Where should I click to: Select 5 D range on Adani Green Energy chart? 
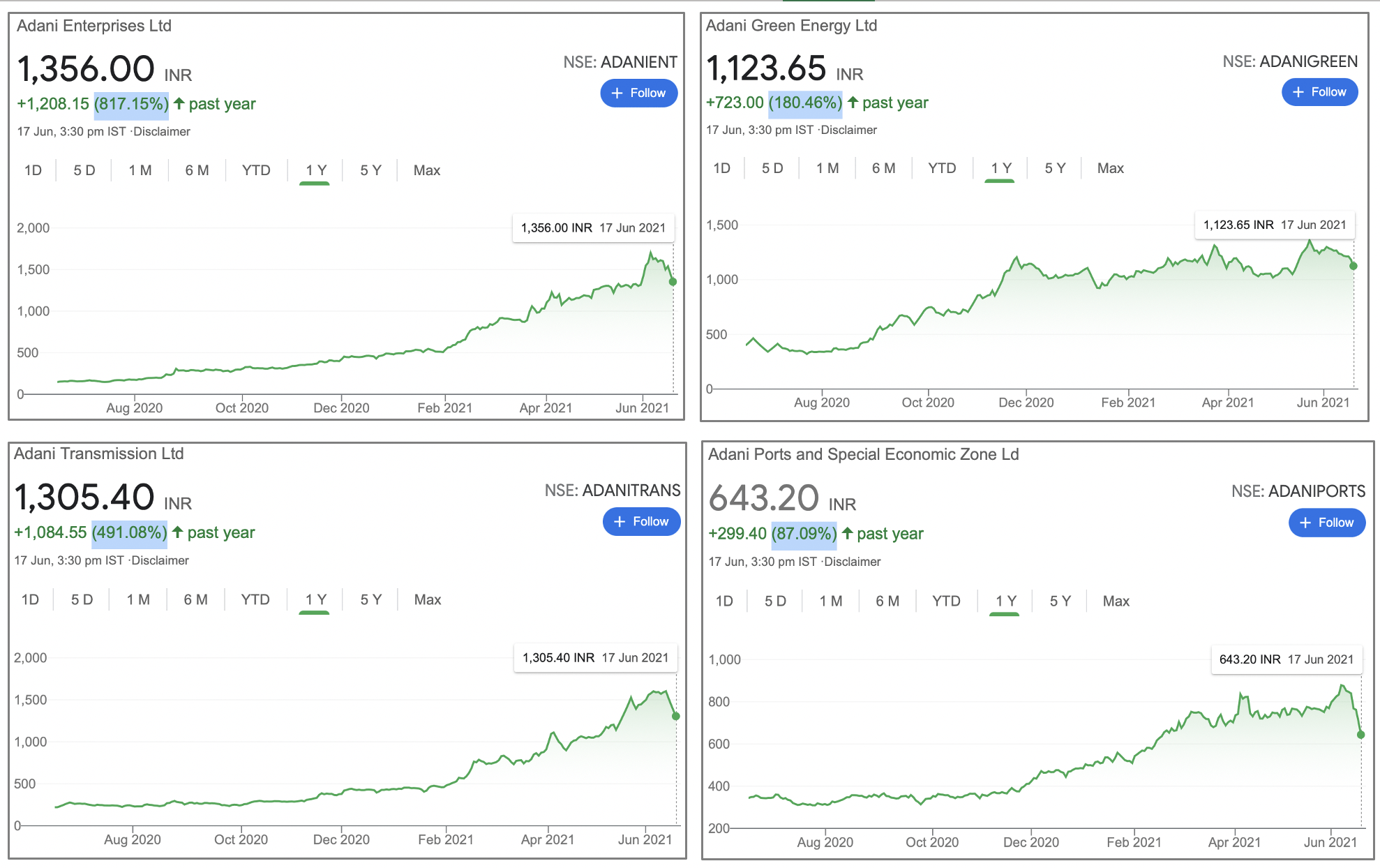[772, 168]
